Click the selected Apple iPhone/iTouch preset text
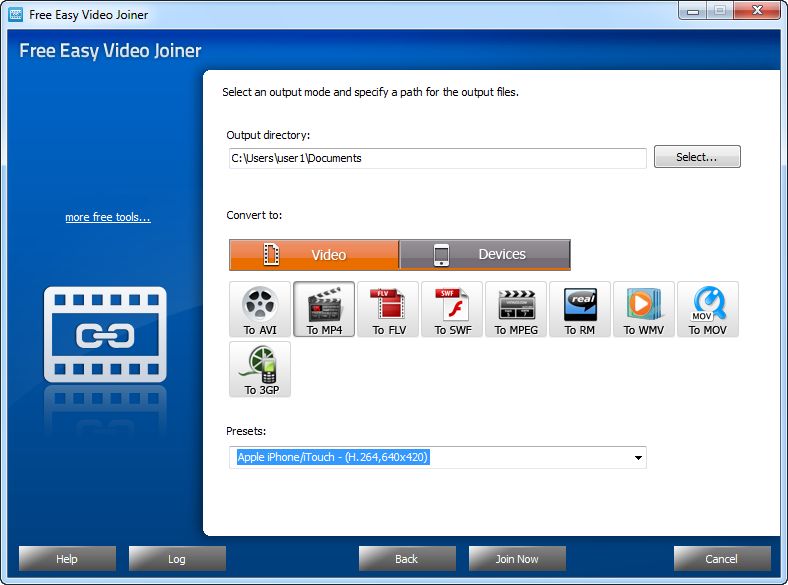788x585 pixels. [333, 457]
